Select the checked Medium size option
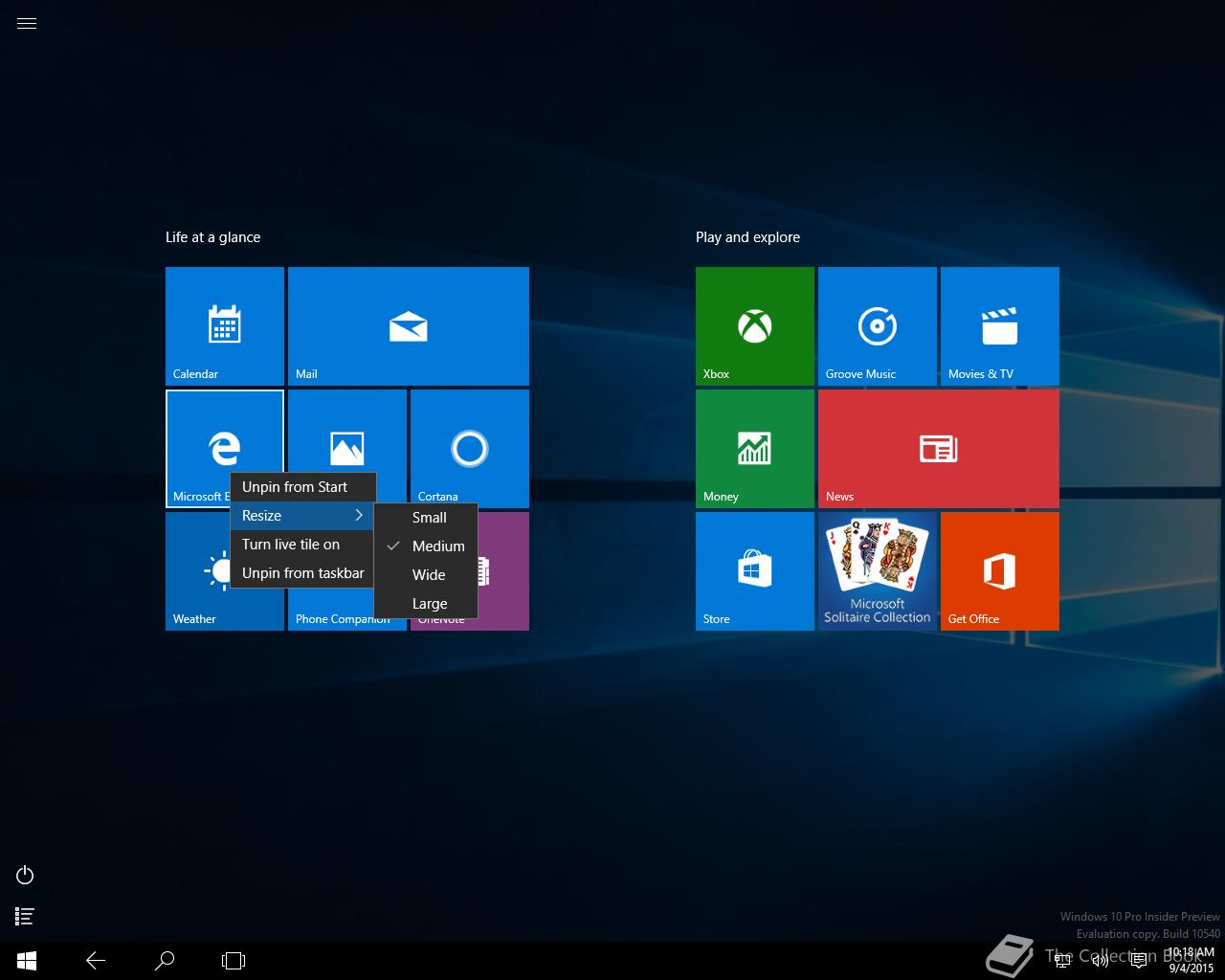This screenshot has height=980, width=1225. pos(426,546)
